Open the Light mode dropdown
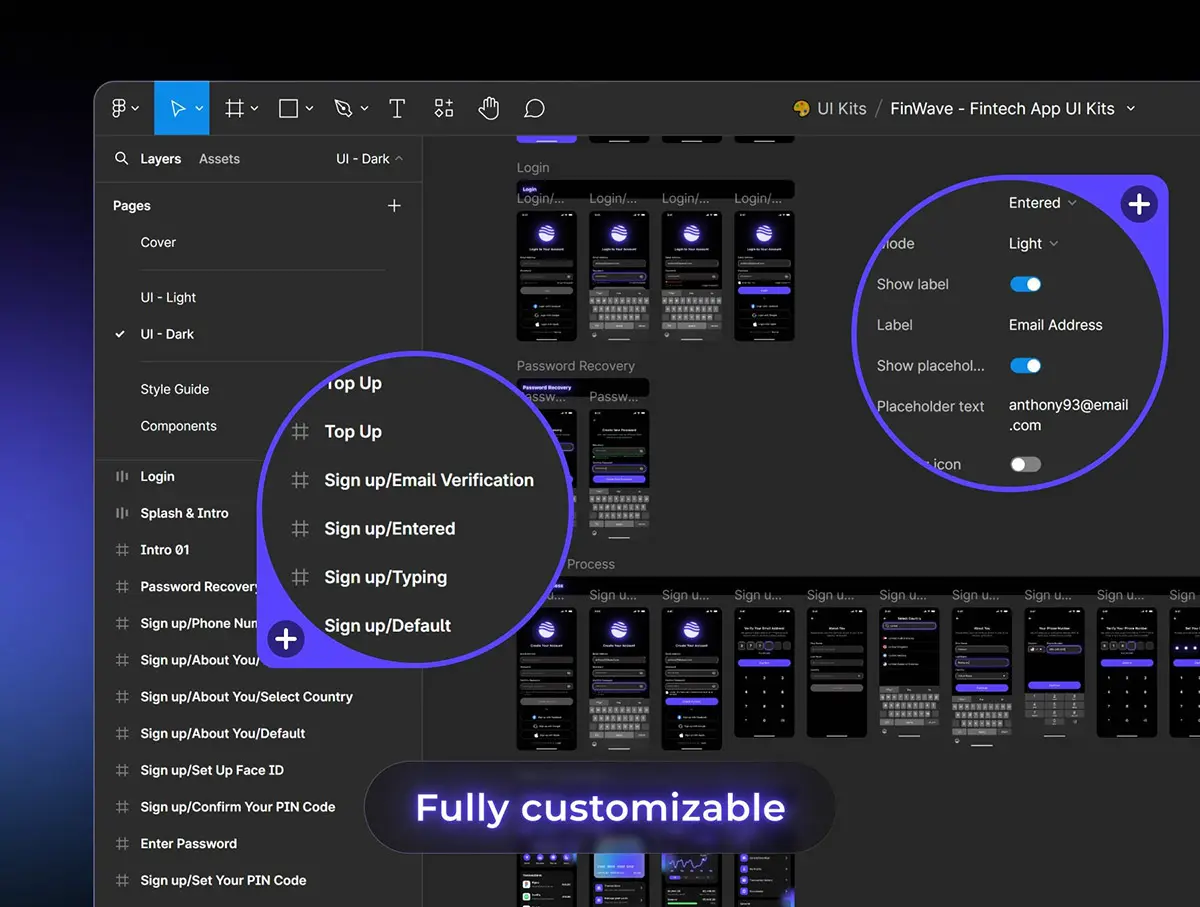Image resolution: width=1200 pixels, height=907 pixels. (1033, 244)
